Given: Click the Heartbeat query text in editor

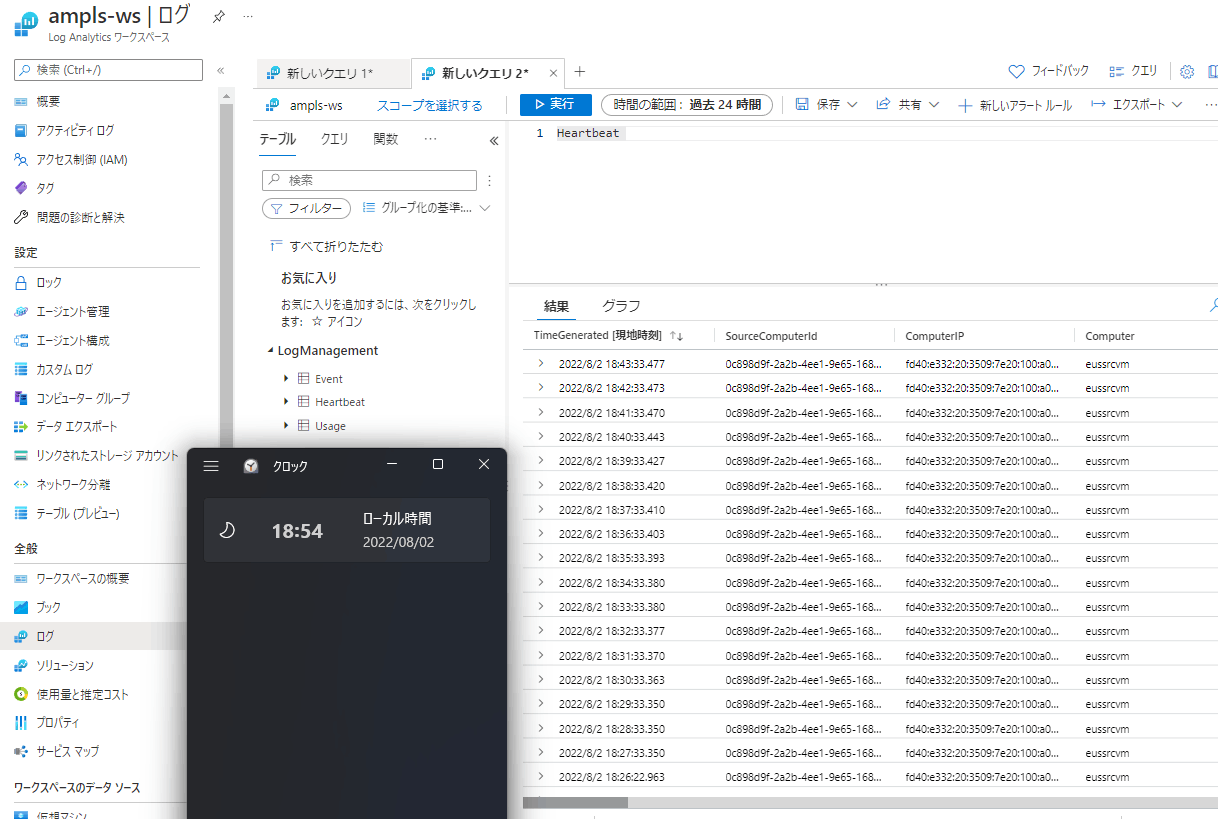Looking at the screenshot, I should (588, 133).
